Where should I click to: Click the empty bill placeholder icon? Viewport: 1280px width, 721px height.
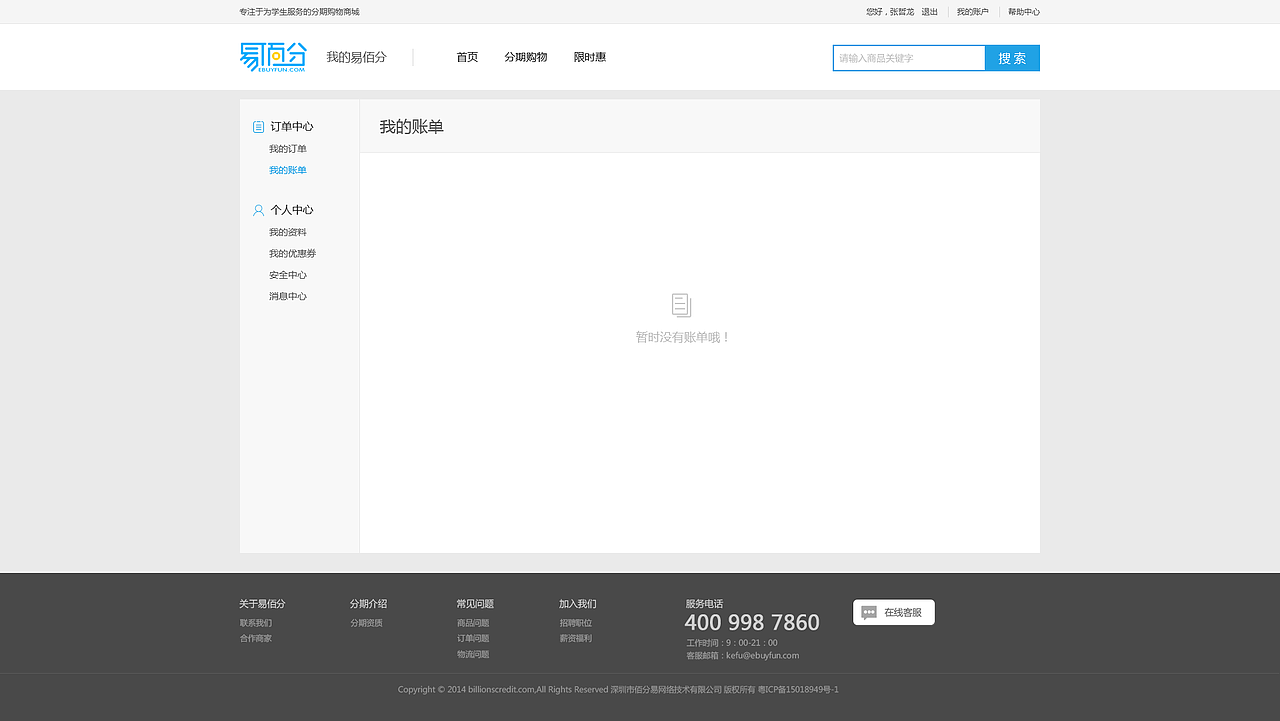click(681, 305)
